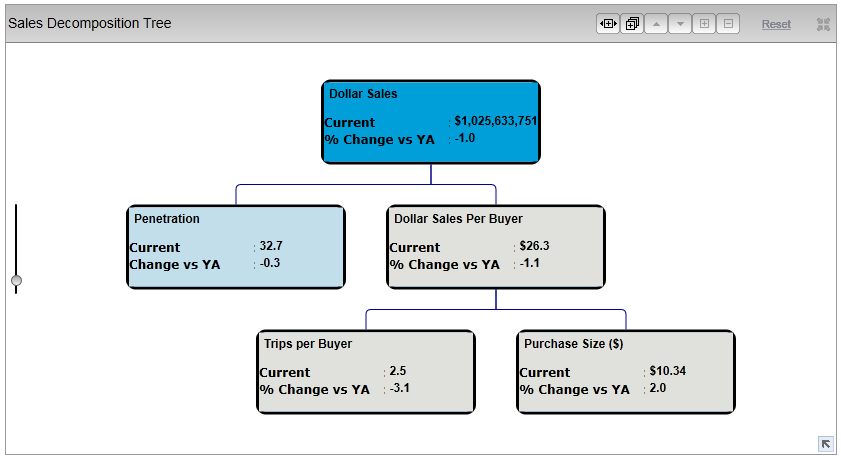Click the -3.1 Trips per Buyer change value
Screen dimensions: 841x459
(x=402, y=388)
